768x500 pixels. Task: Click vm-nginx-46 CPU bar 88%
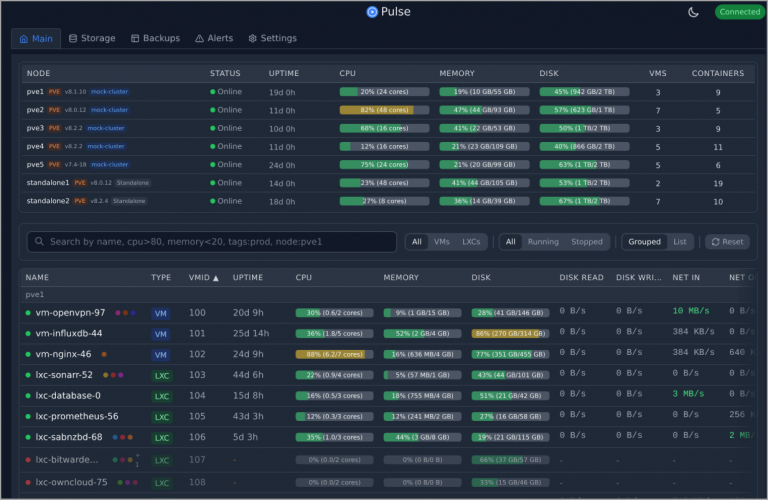(x=334, y=354)
